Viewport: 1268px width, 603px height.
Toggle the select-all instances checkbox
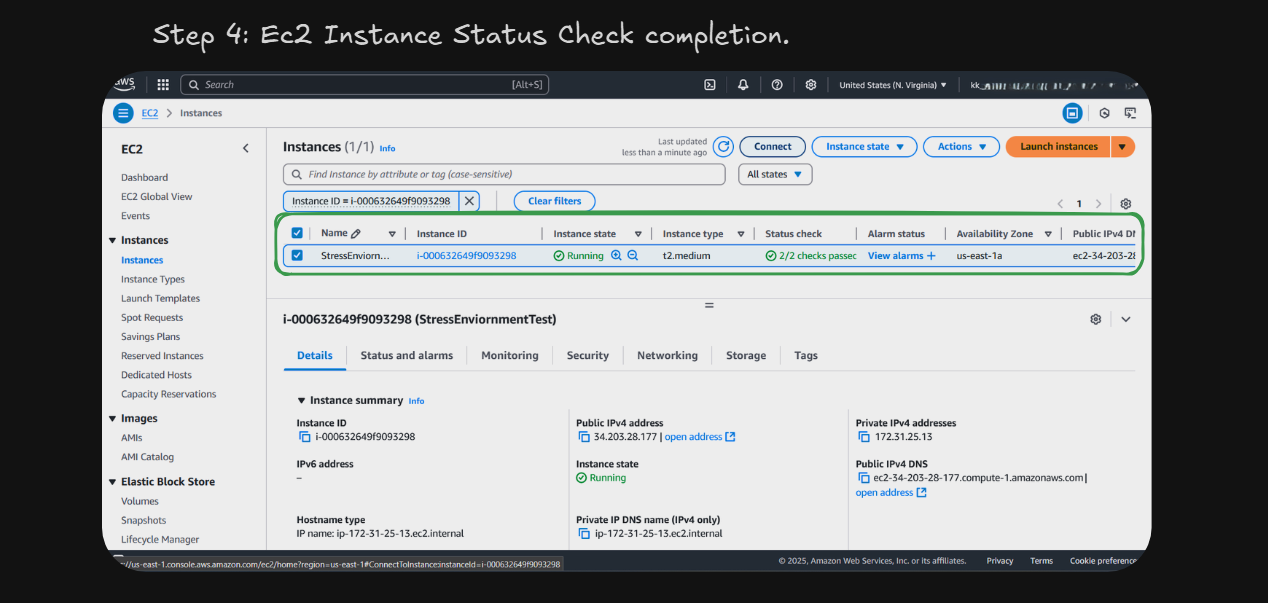(x=297, y=233)
